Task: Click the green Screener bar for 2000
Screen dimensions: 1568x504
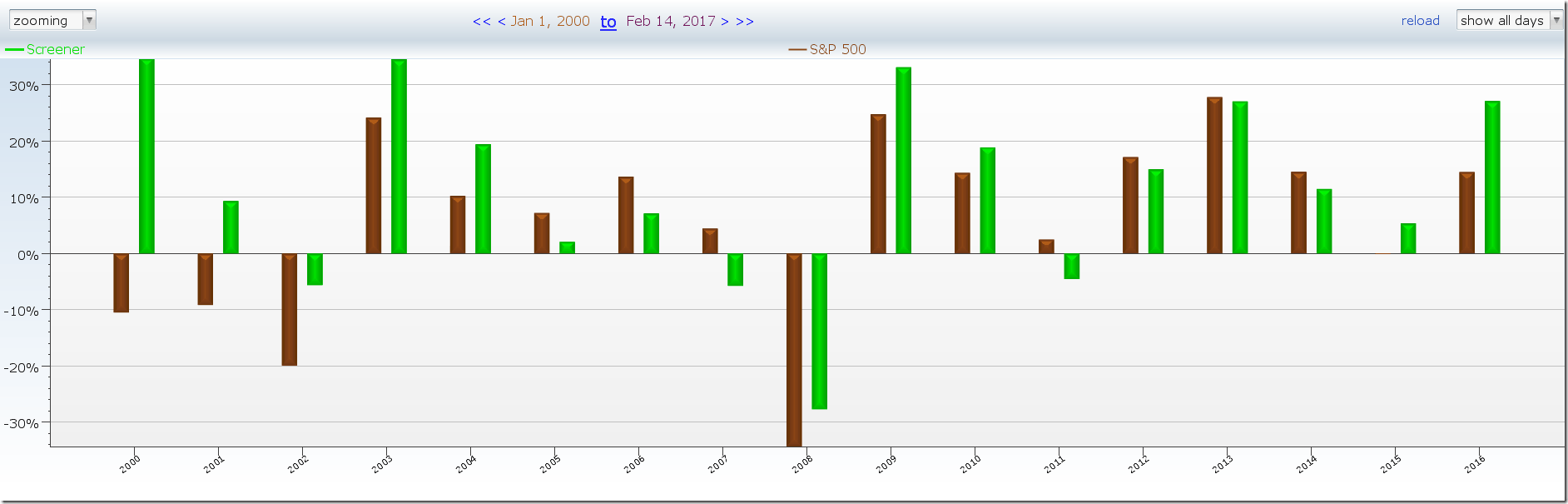Action: coord(146,157)
